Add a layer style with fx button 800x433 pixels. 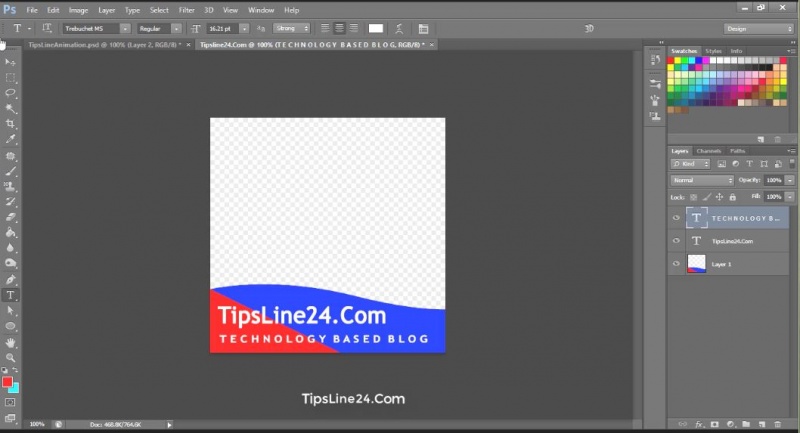pos(699,424)
